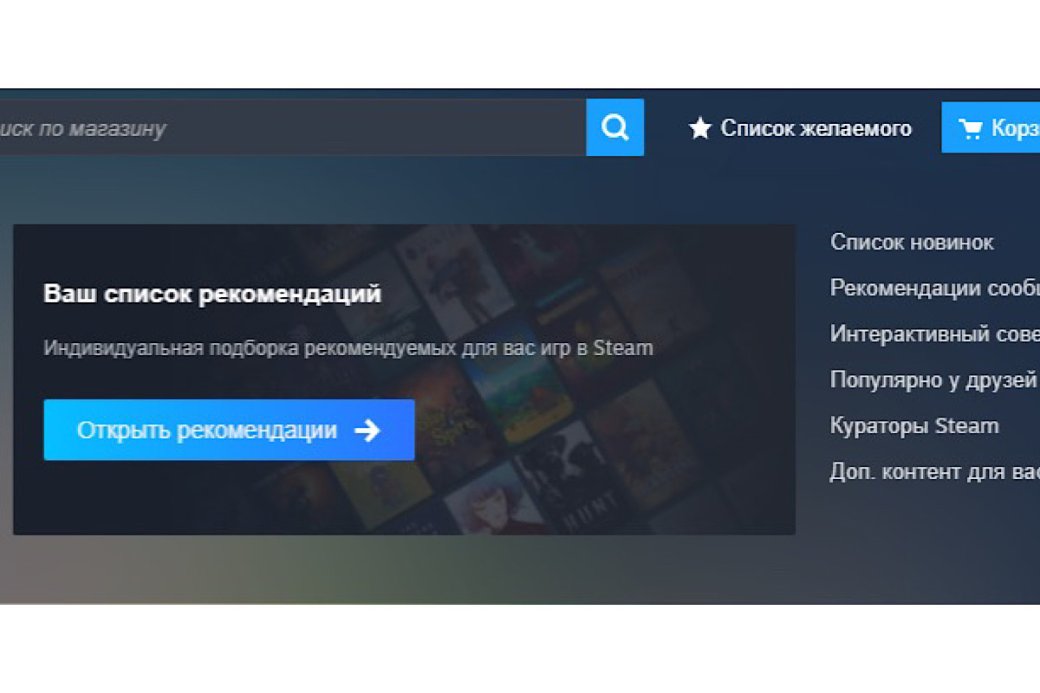This screenshot has height=693, width=1040.
Task: Click the wishlist star icon
Action: (x=700, y=128)
